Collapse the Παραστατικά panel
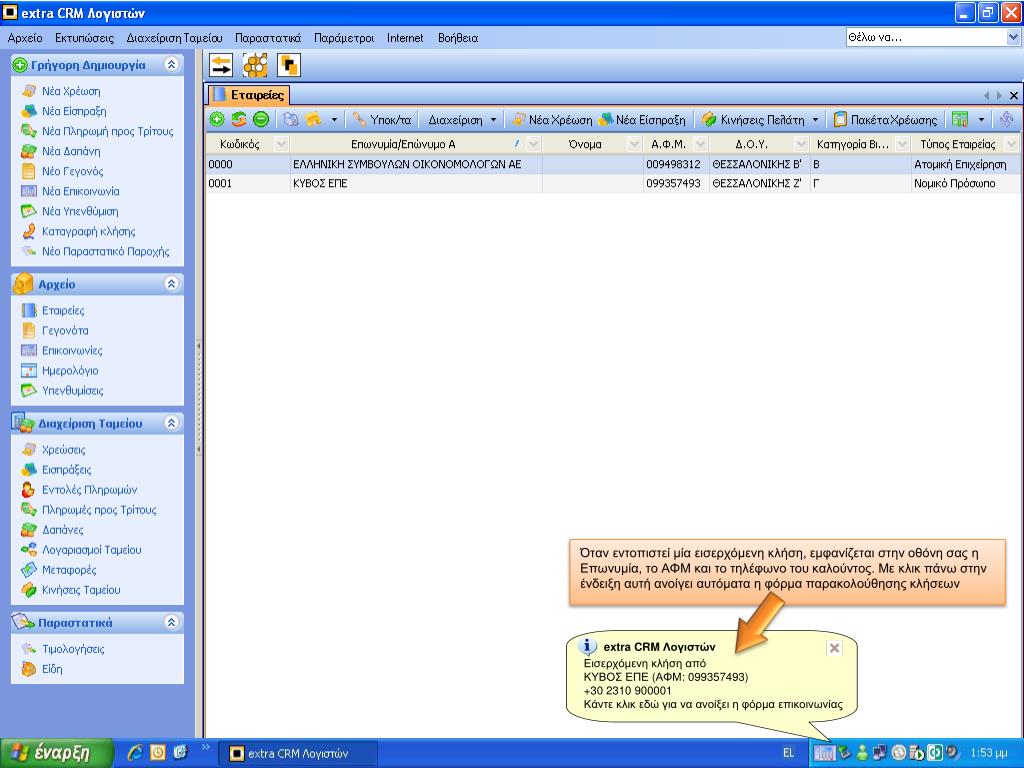 pyautogui.click(x=171, y=622)
